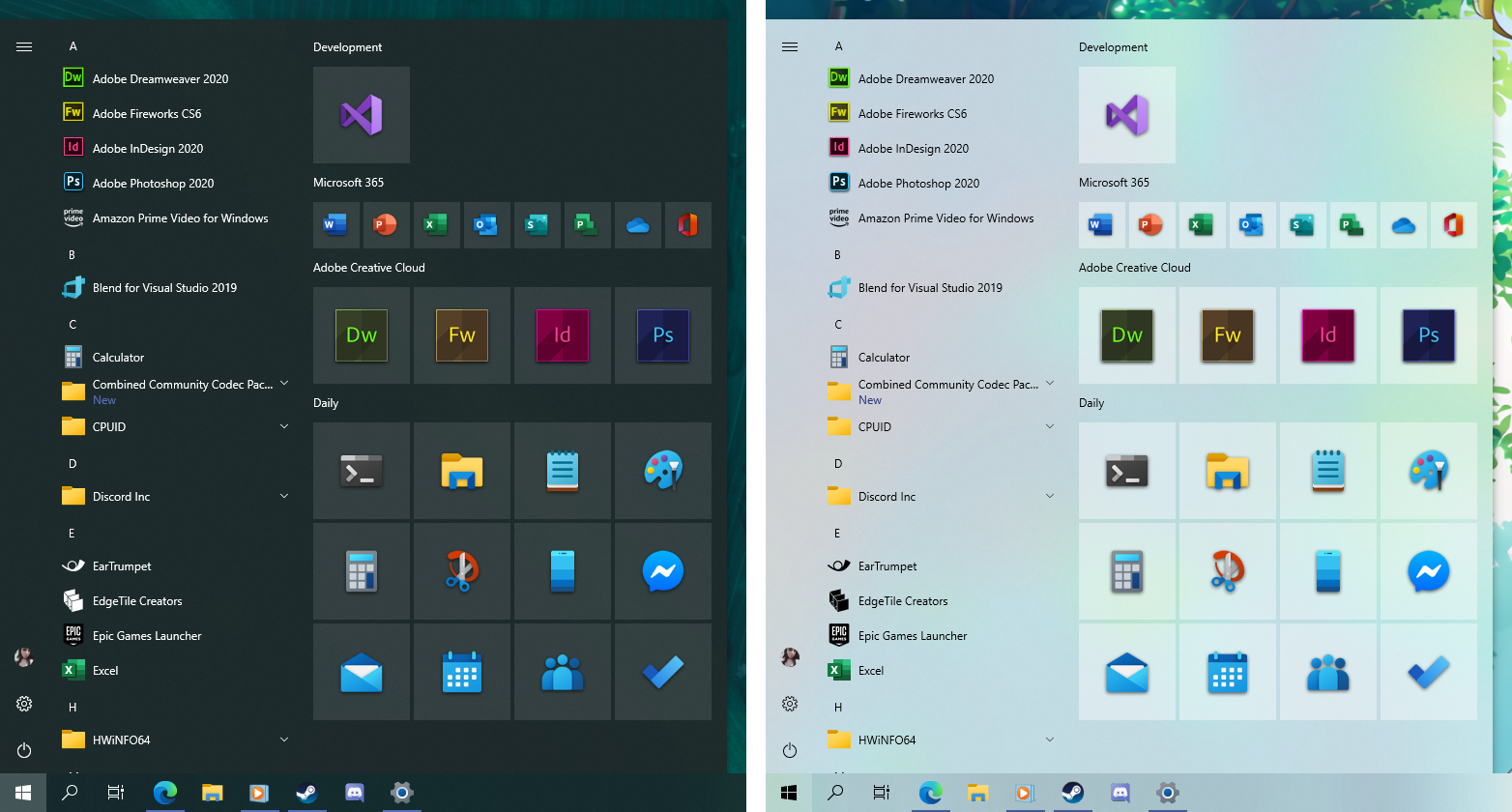Open SharePoint tile in dark Start menu

538,225
